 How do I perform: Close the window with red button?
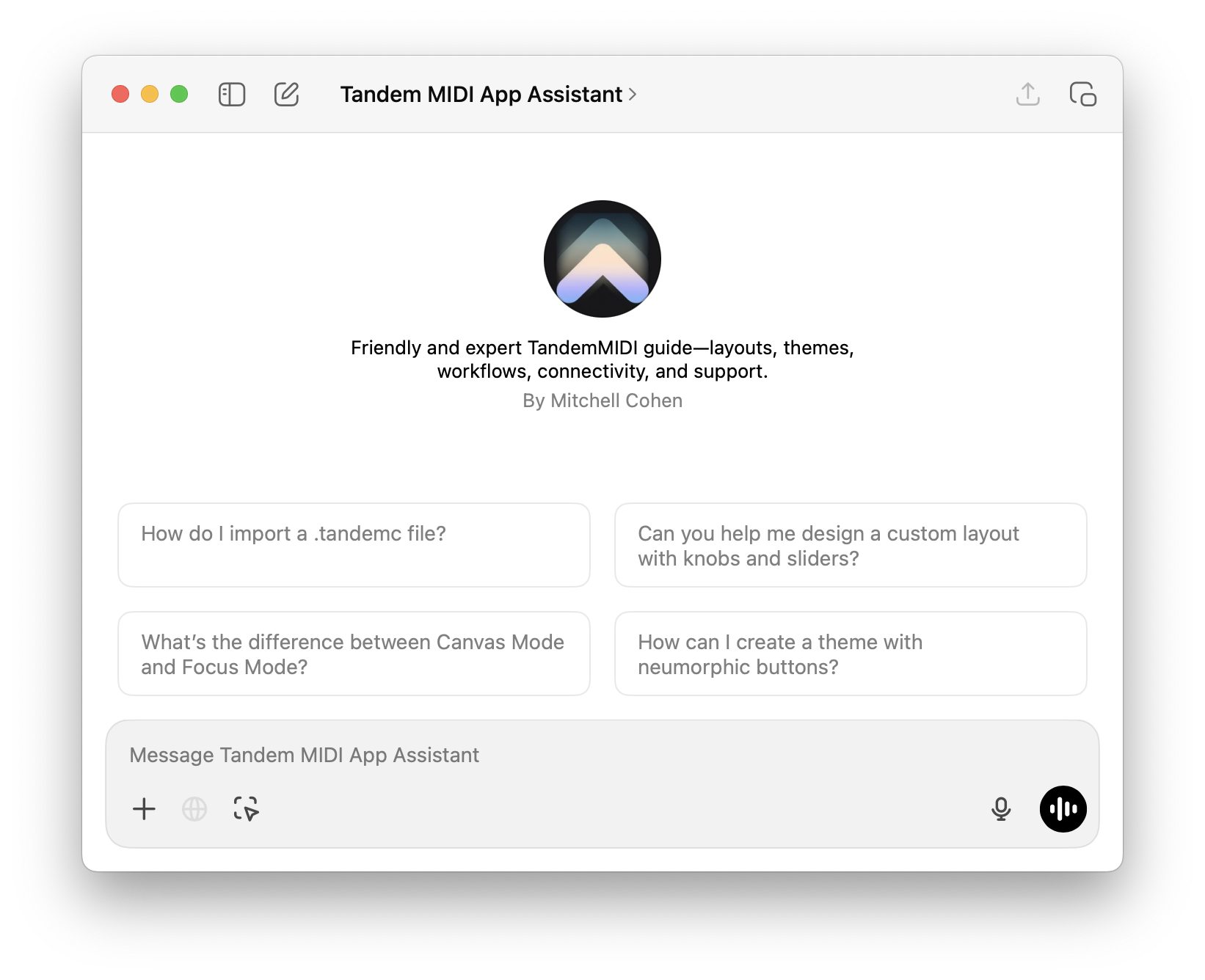tap(120, 95)
